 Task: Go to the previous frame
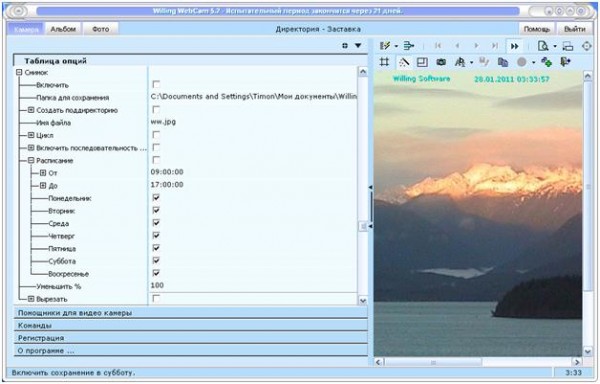(x=457, y=46)
